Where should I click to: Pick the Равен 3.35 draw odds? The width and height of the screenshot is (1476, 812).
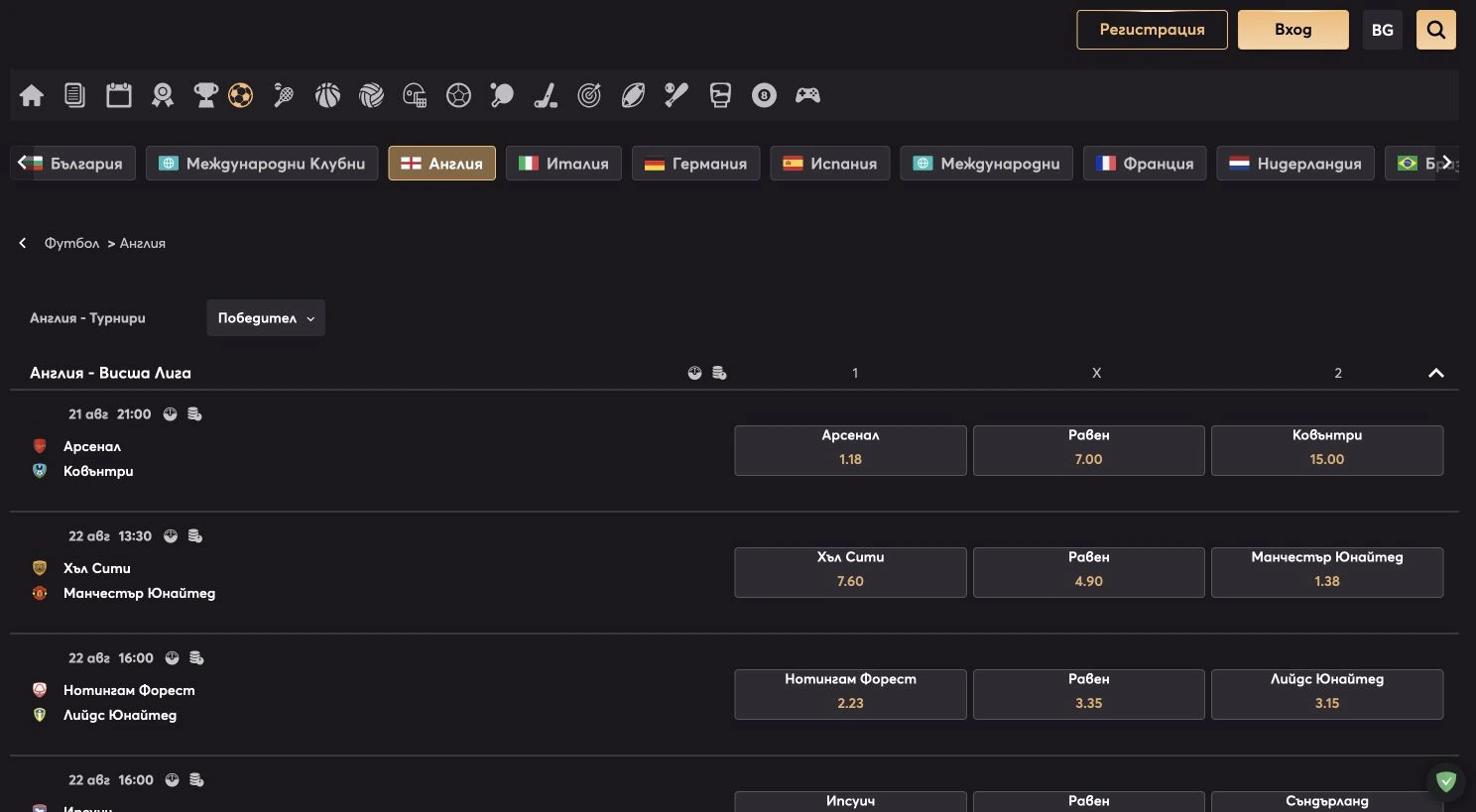(x=1089, y=694)
